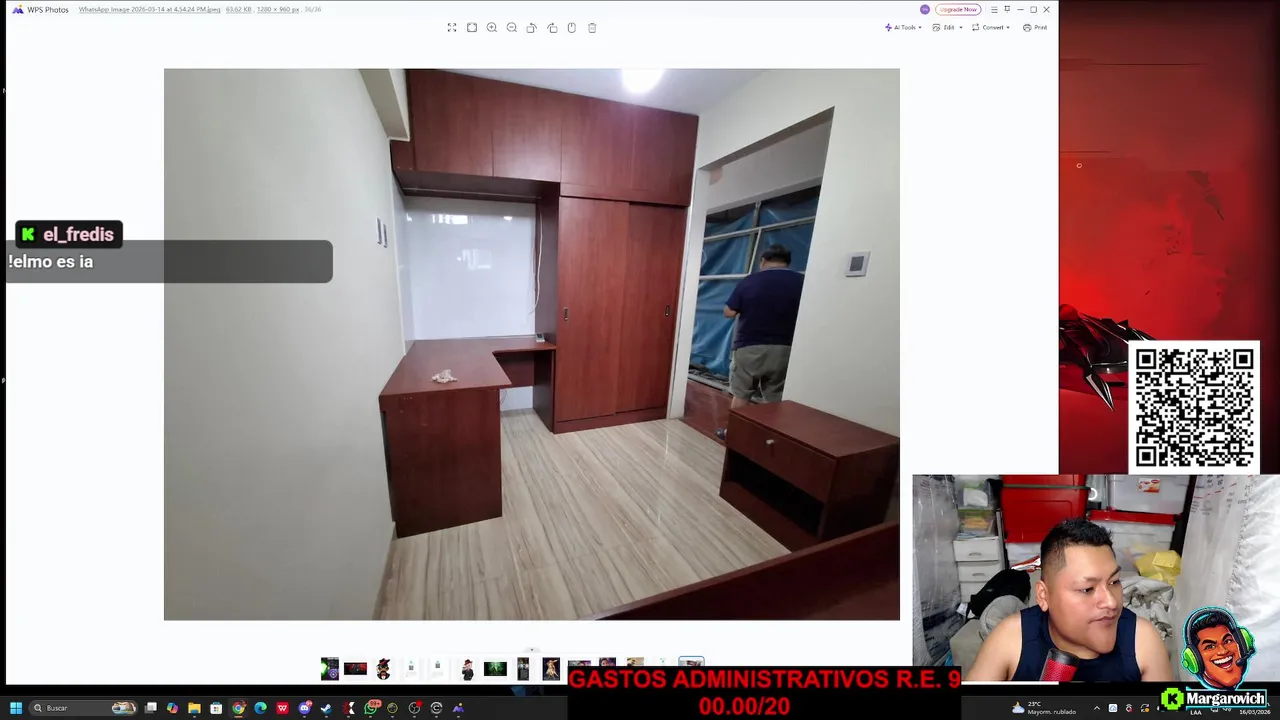This screenshot has width=1280, height=720.
Task: Open the Edit dropdown menu
Action: click(x=947, y=27)
